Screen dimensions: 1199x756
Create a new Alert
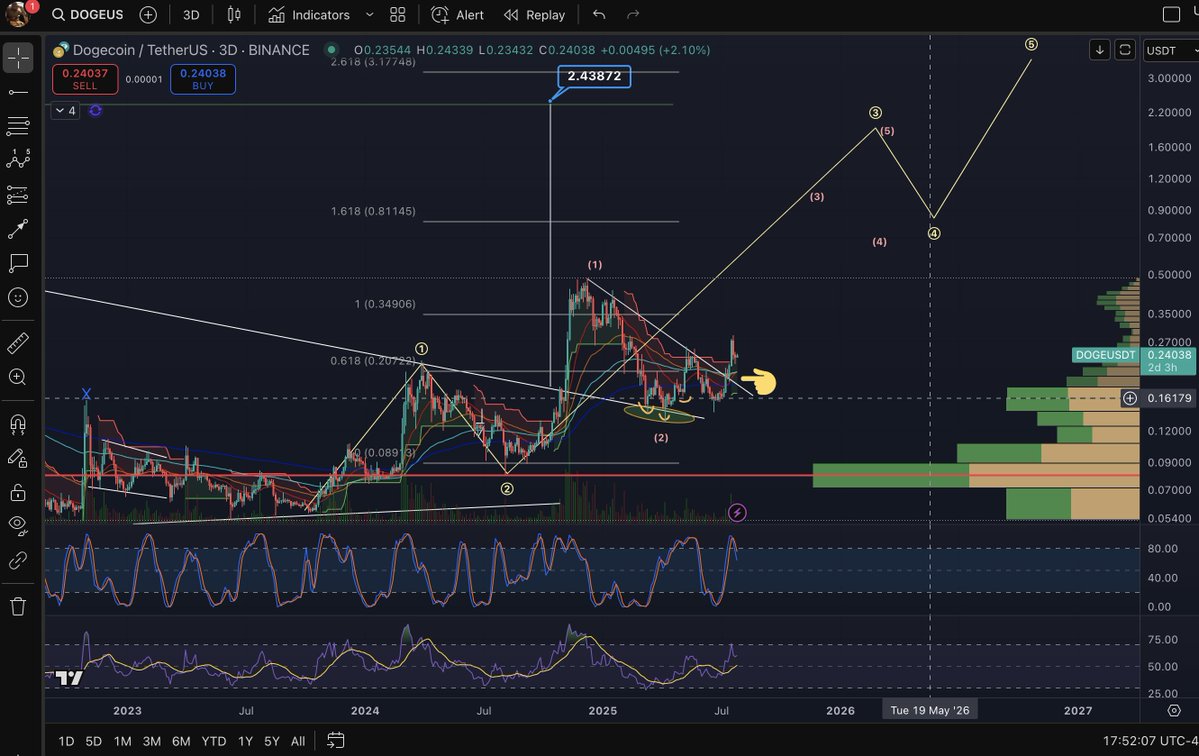pyautogui.click(x=457, y=15)
